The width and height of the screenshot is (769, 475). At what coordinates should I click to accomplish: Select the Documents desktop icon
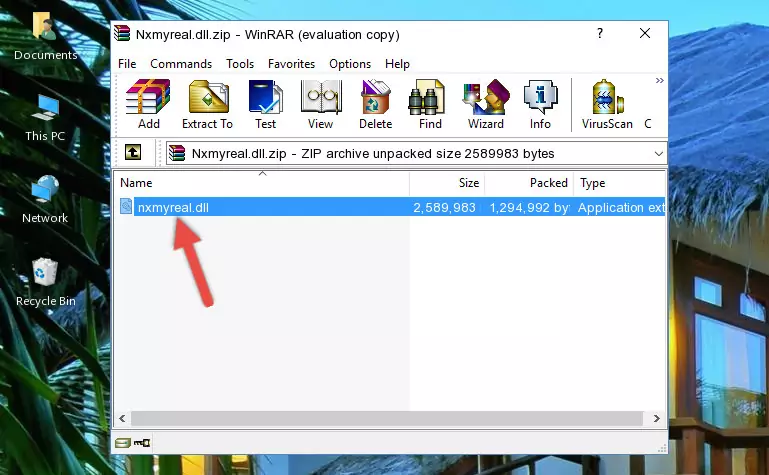tap(46, 37)
